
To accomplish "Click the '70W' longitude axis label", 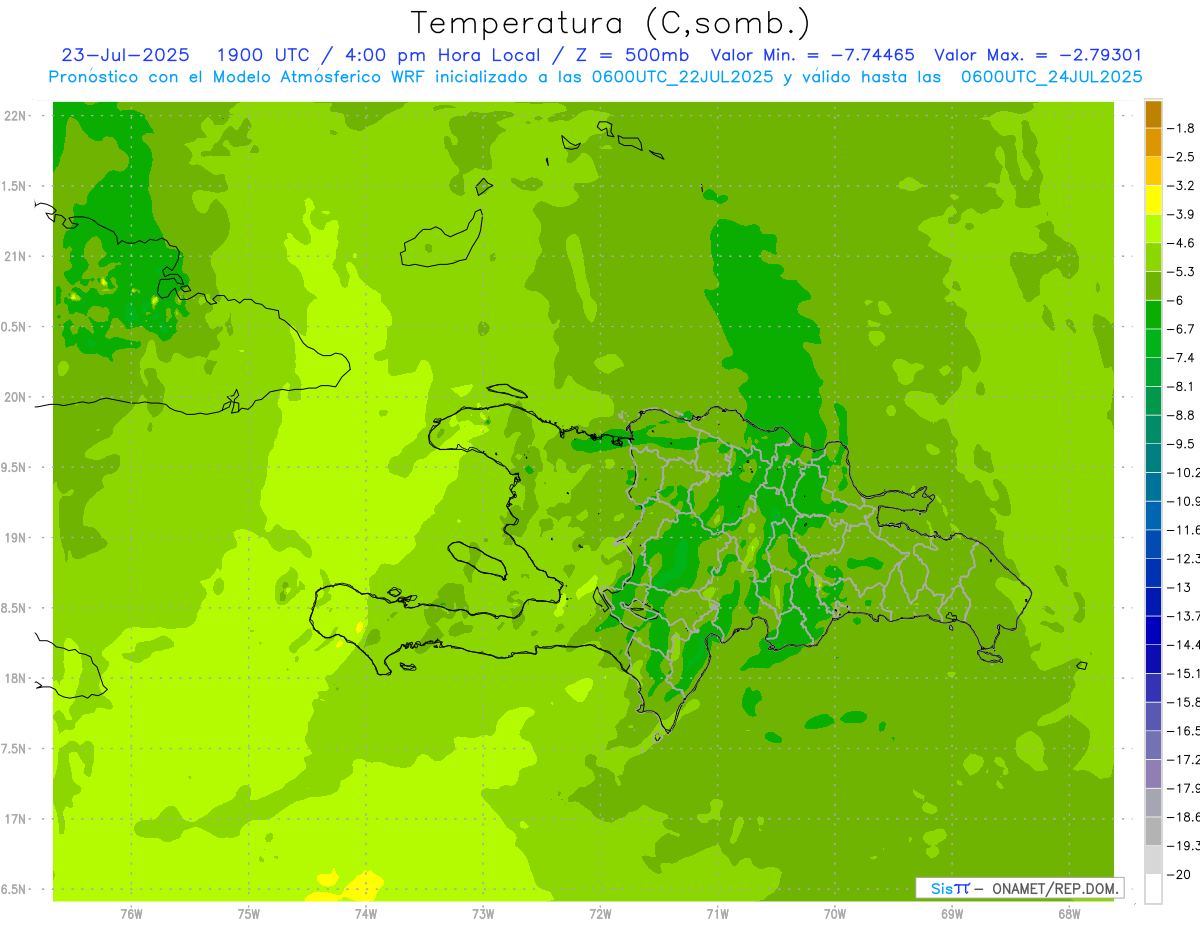I will (x=835, y=914).
